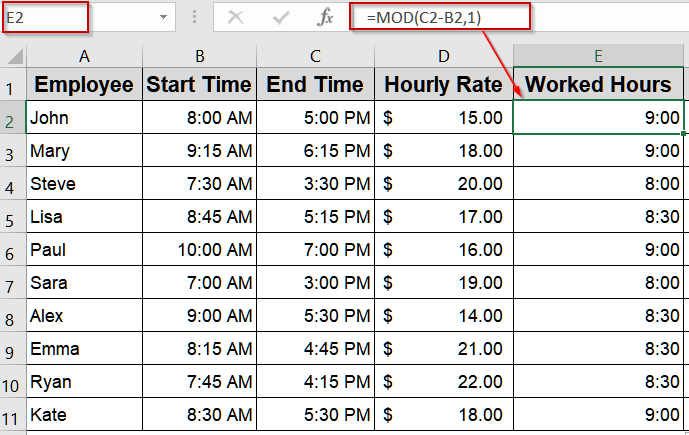Select John's worked hours cell E2
This screenshot has width=689, height=435.
coord(598,117)
